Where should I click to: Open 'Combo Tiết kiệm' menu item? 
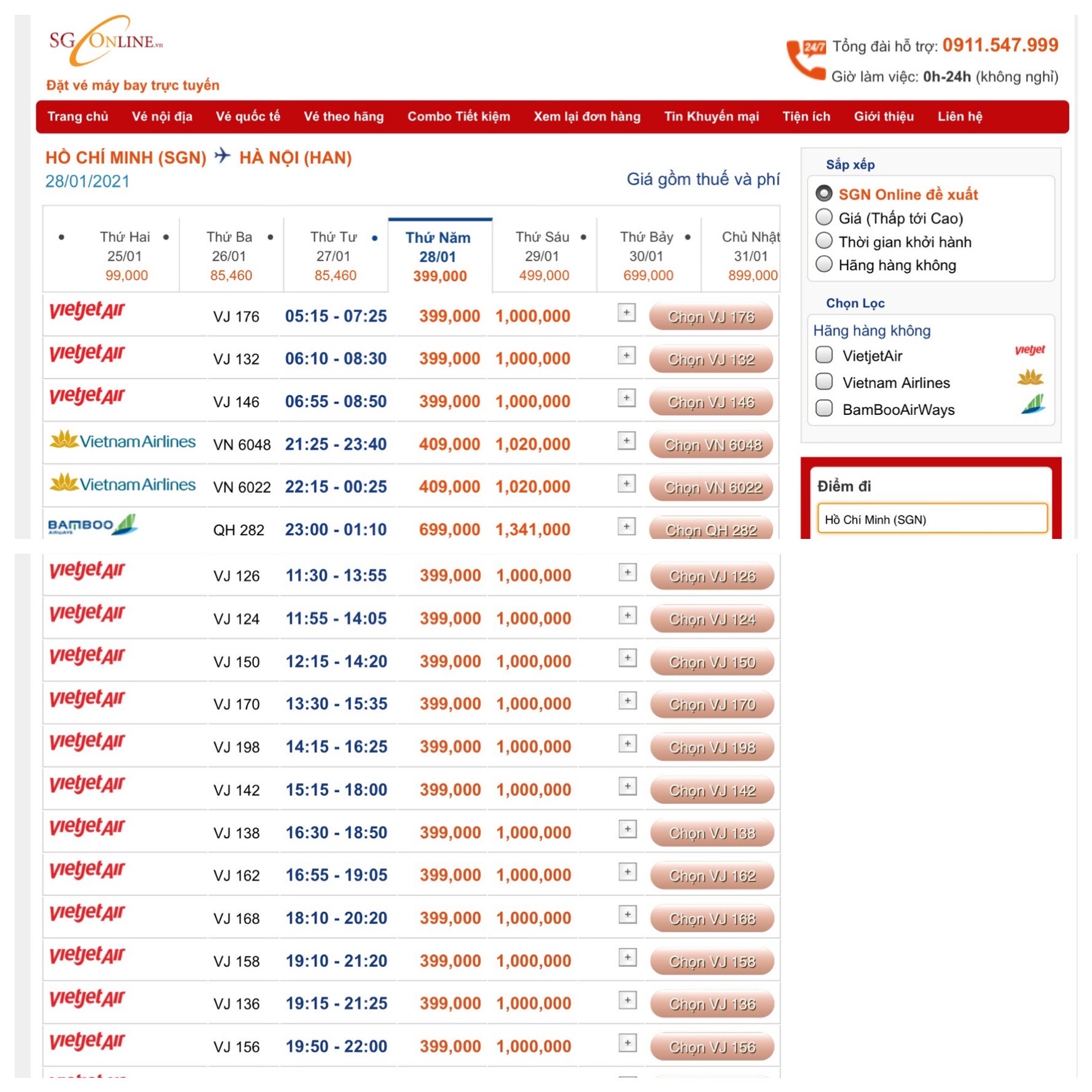click(x=459, y=116)
